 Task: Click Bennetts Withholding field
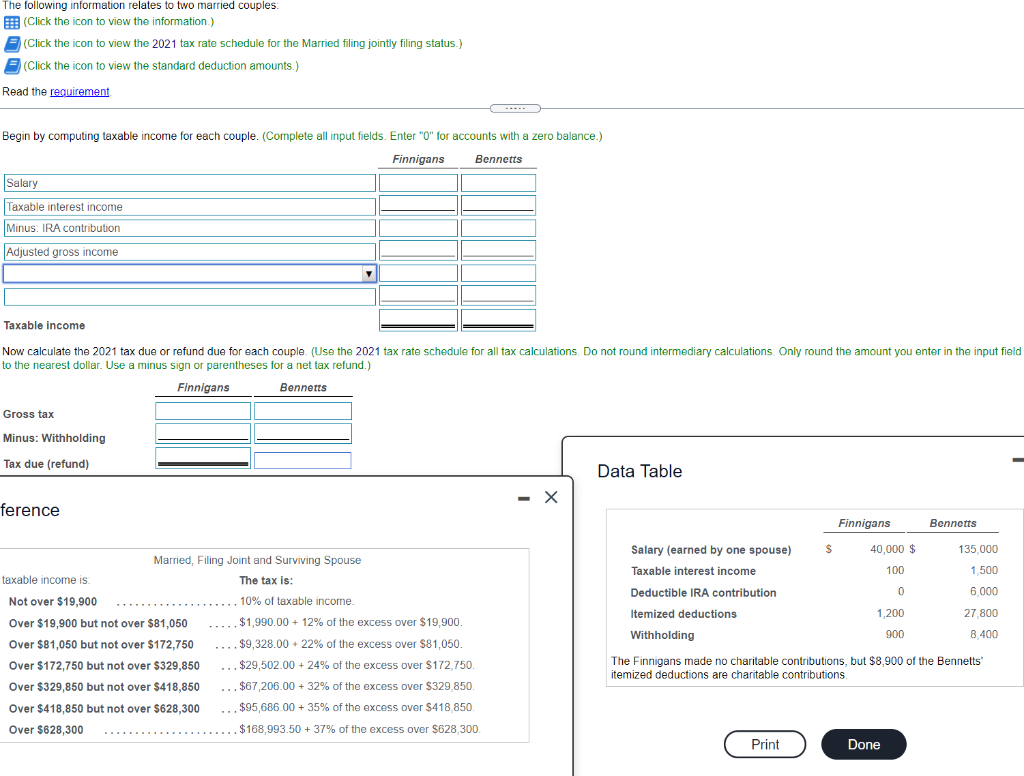[x=302, y=434]
